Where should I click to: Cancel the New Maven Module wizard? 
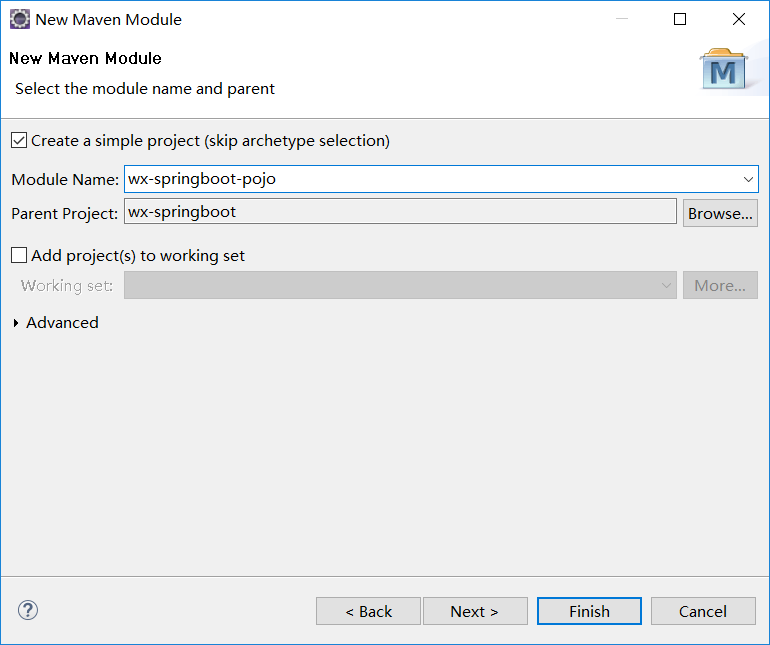click(702, 611)
